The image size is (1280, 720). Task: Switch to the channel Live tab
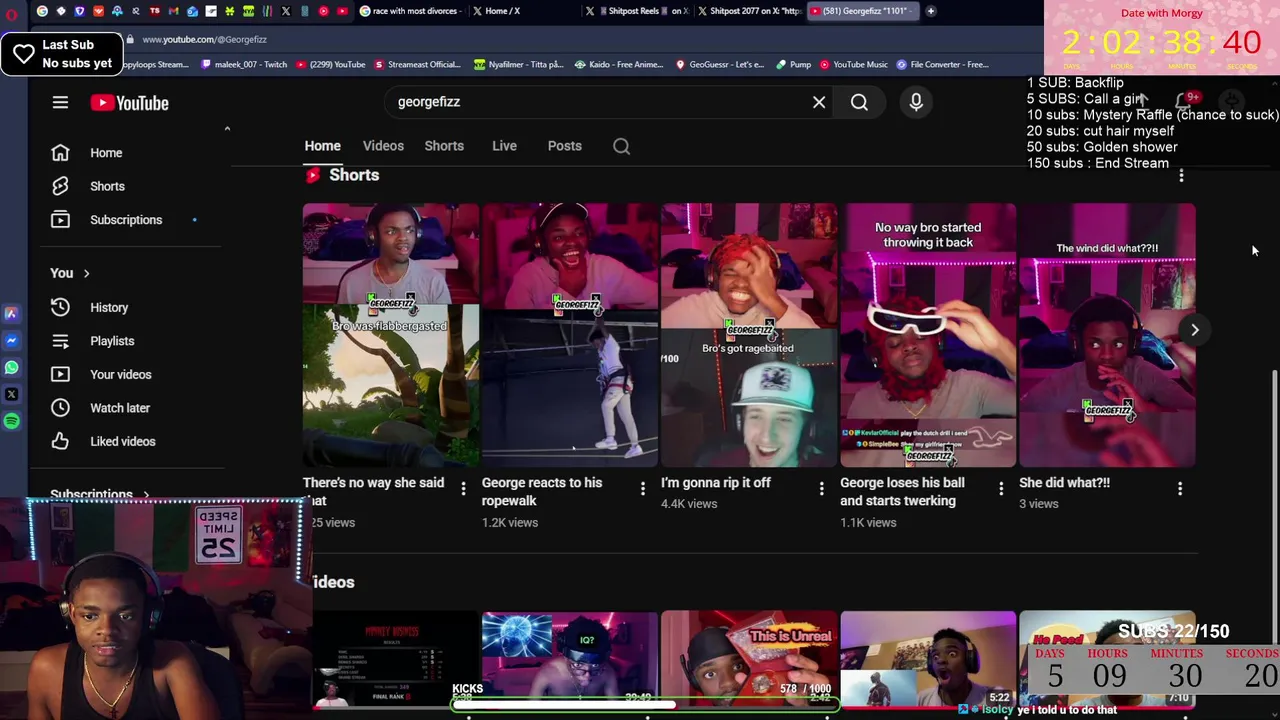point(504,146)
